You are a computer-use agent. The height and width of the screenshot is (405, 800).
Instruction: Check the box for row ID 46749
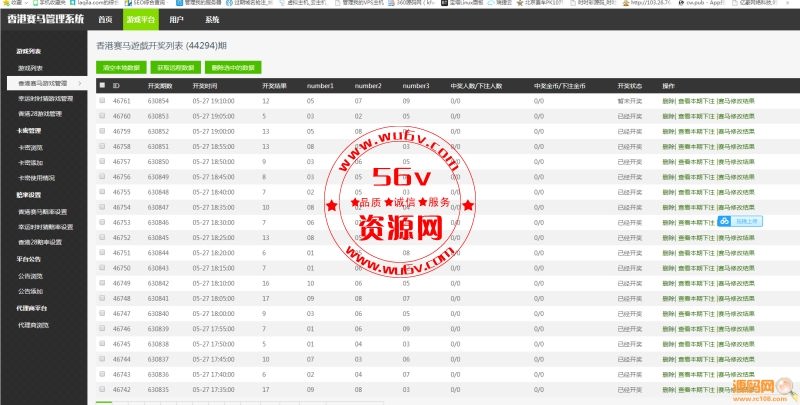tap(102, 283)
